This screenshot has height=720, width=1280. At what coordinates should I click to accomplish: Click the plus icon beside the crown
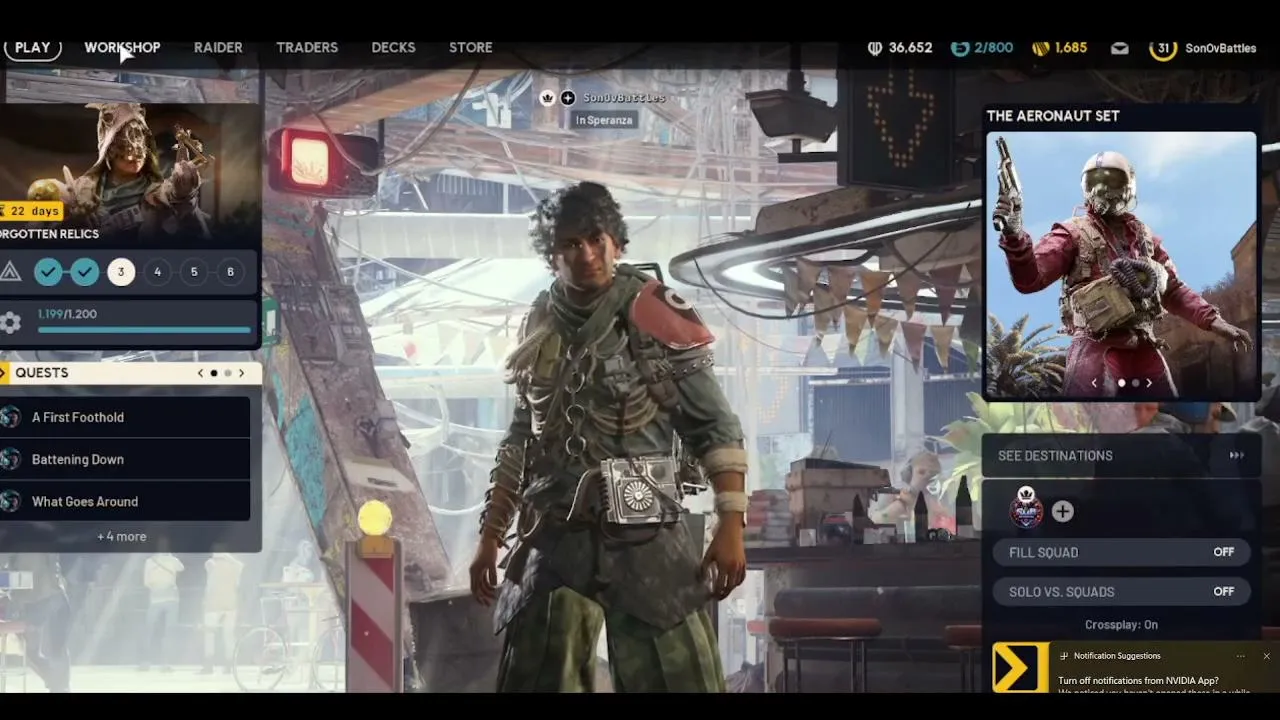568,98
